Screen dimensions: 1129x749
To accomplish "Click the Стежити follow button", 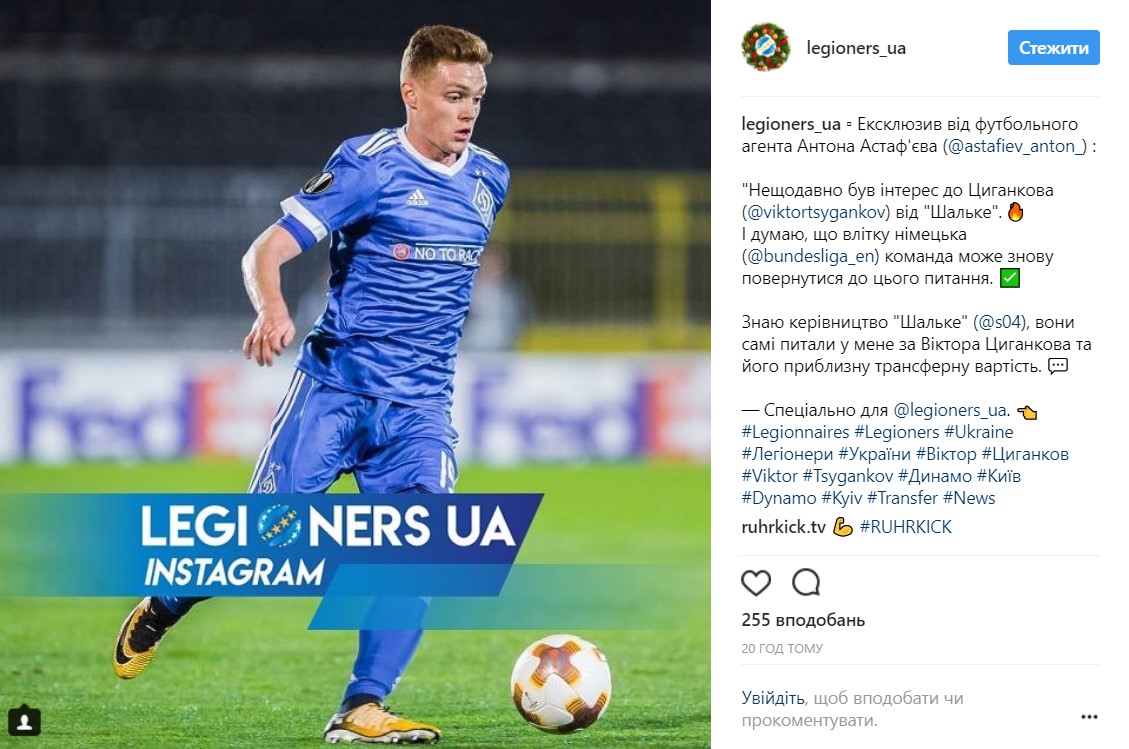I will click(1053, 48).
